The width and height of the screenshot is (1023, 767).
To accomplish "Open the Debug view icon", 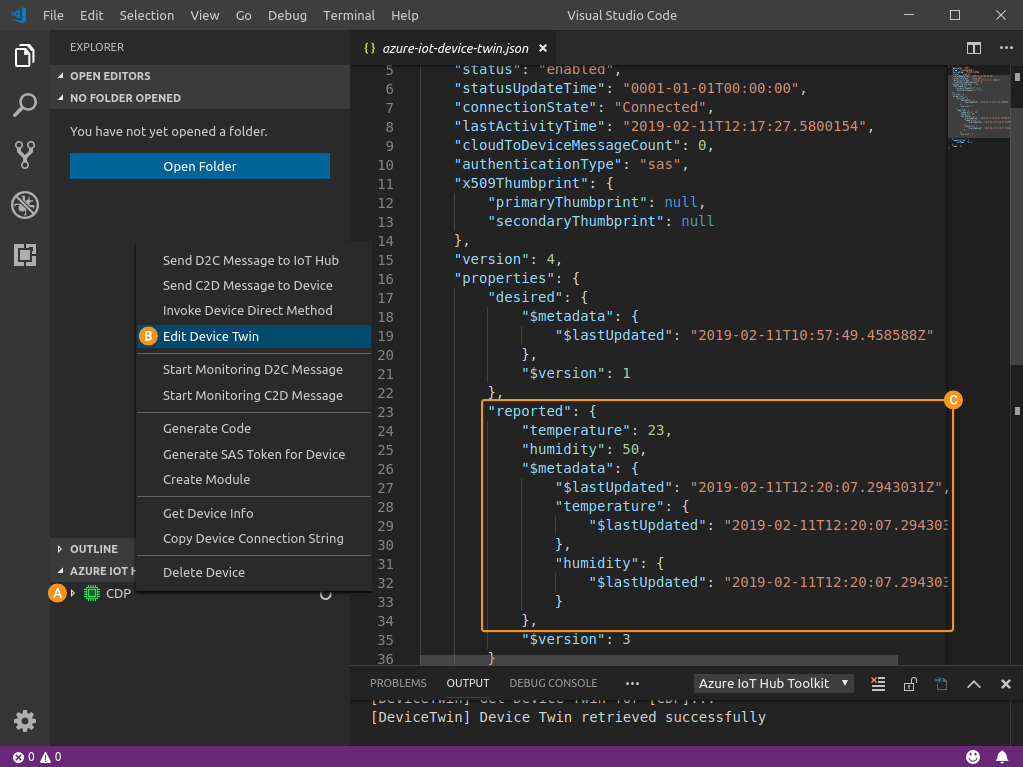I will (25, 205).
